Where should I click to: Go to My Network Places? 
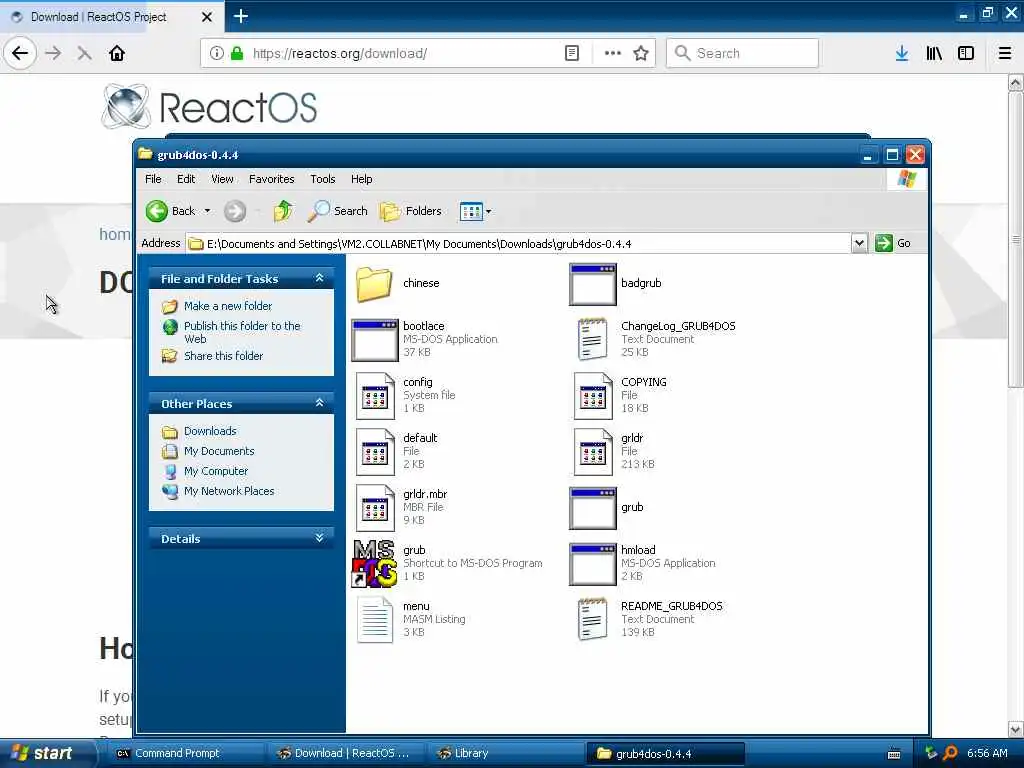click(x=229, y=491)
